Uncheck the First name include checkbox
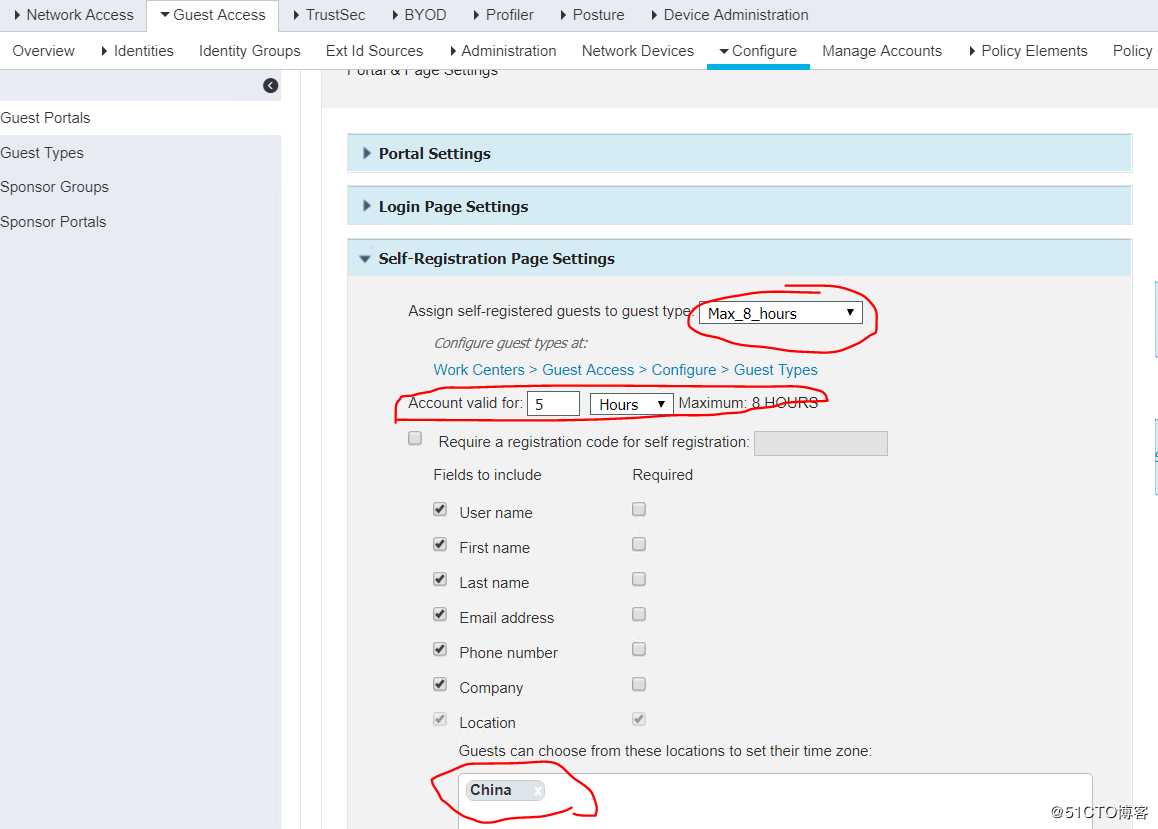This screenshot has width=1158, height=829. 440,544
